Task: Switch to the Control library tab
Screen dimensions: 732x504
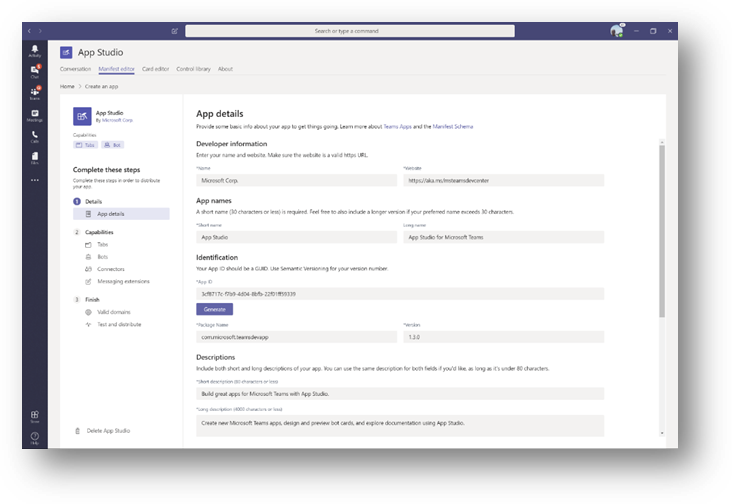Action: (x=193, y=69)
